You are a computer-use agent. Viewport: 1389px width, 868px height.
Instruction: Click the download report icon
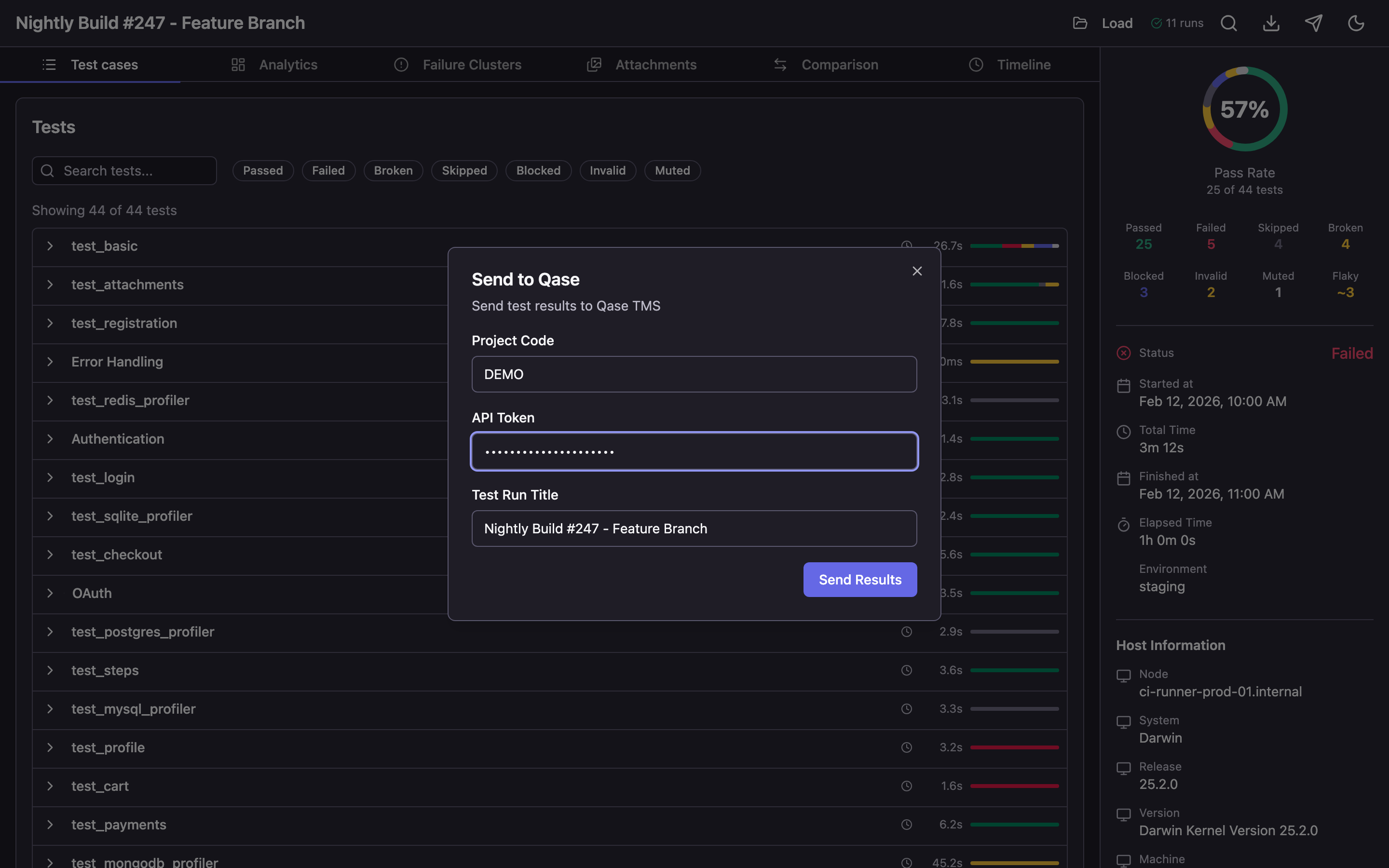tap(1271, 23)
